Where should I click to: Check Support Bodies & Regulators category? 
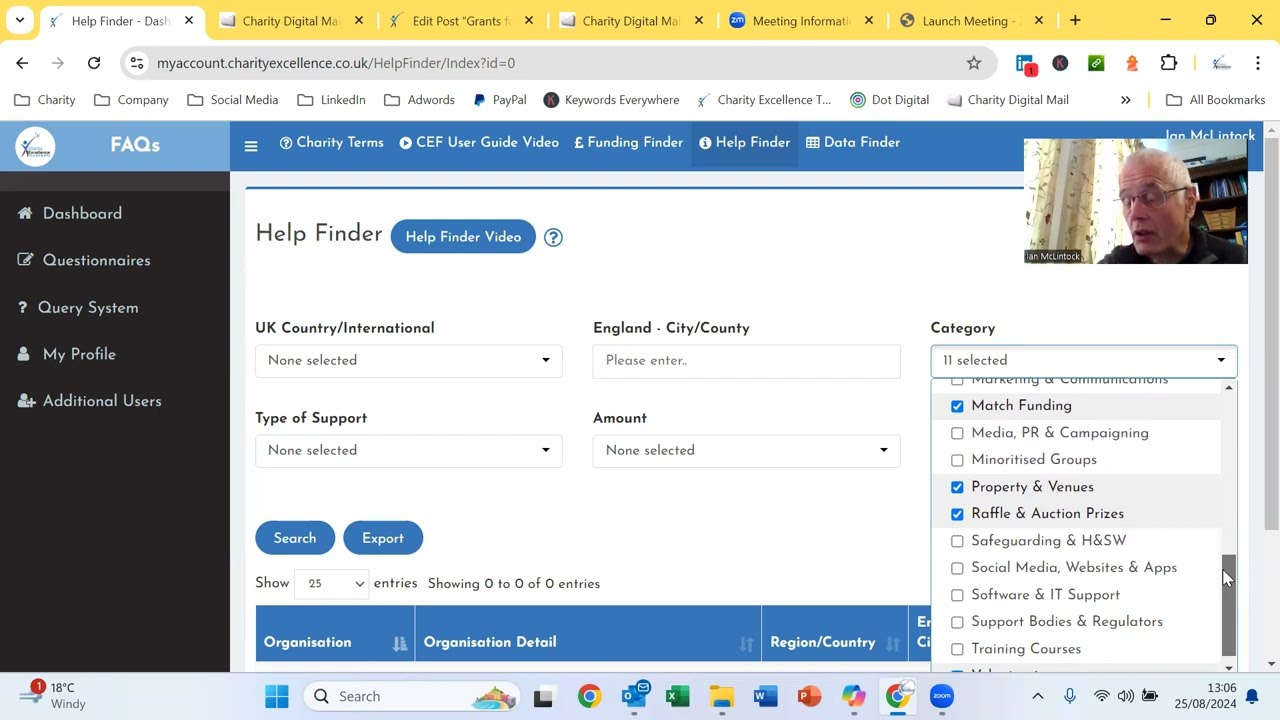pos(957,622)
